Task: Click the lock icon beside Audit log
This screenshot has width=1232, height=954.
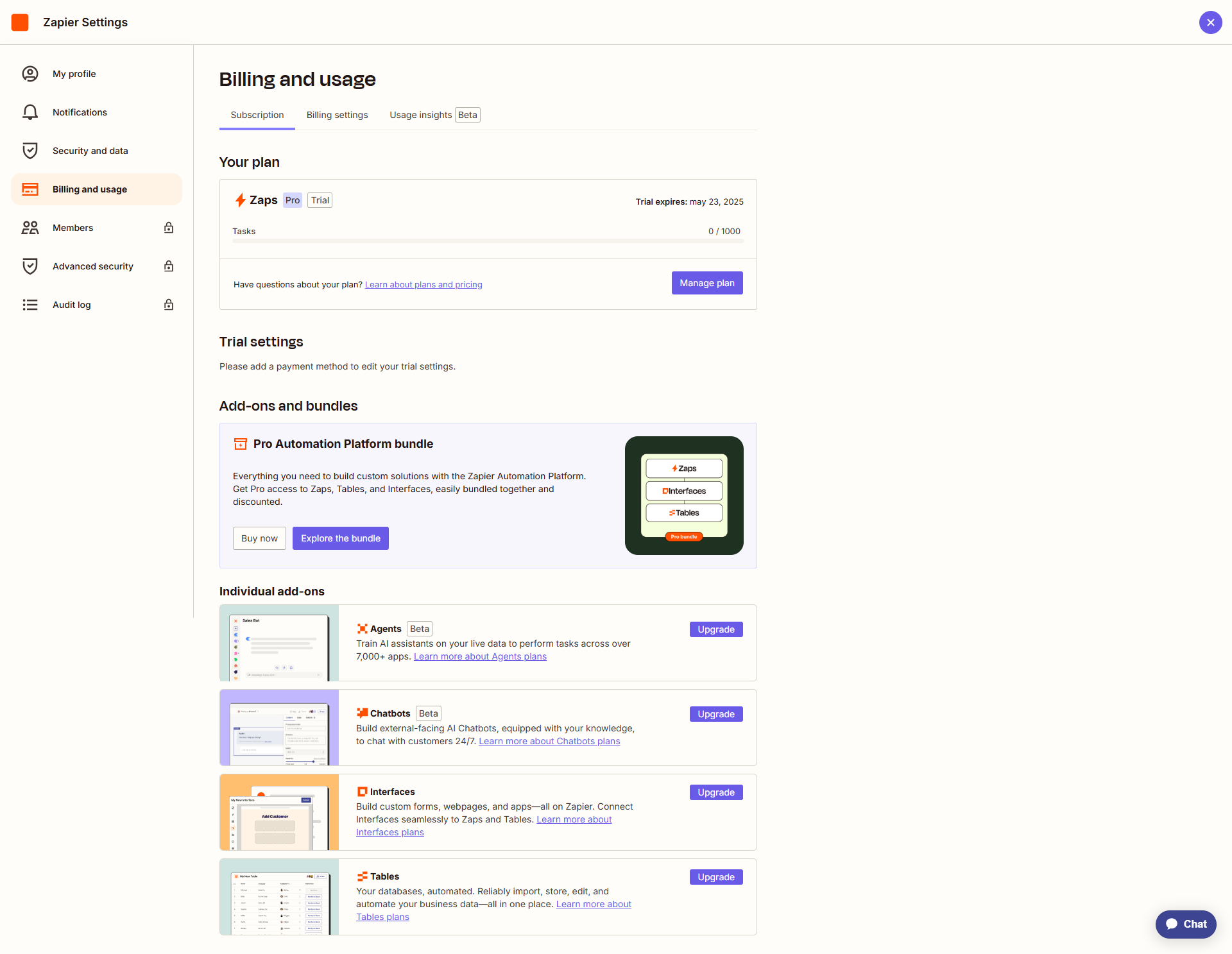Action: click(x=169, y=305)
